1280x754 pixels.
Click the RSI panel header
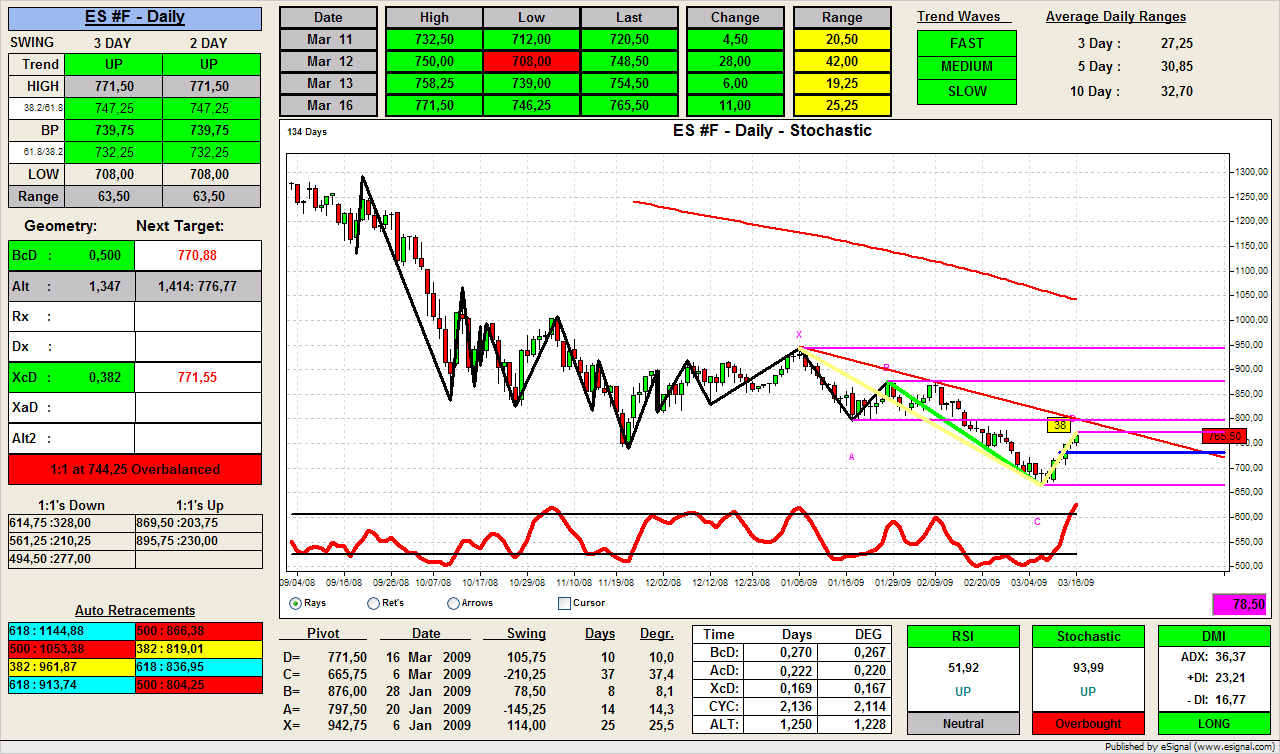click(963, 637)
